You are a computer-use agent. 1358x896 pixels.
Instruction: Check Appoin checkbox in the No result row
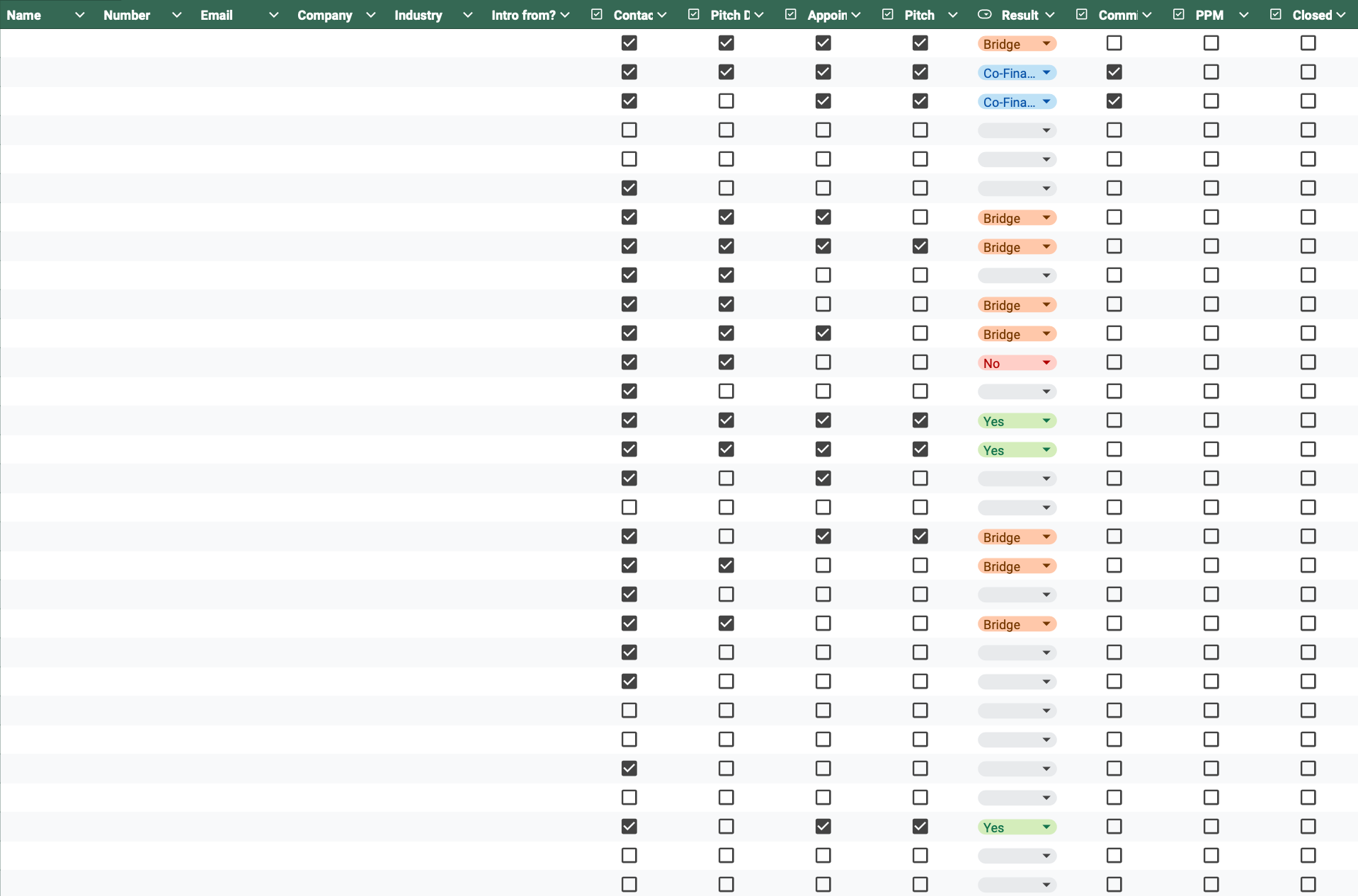pos(823,362)
